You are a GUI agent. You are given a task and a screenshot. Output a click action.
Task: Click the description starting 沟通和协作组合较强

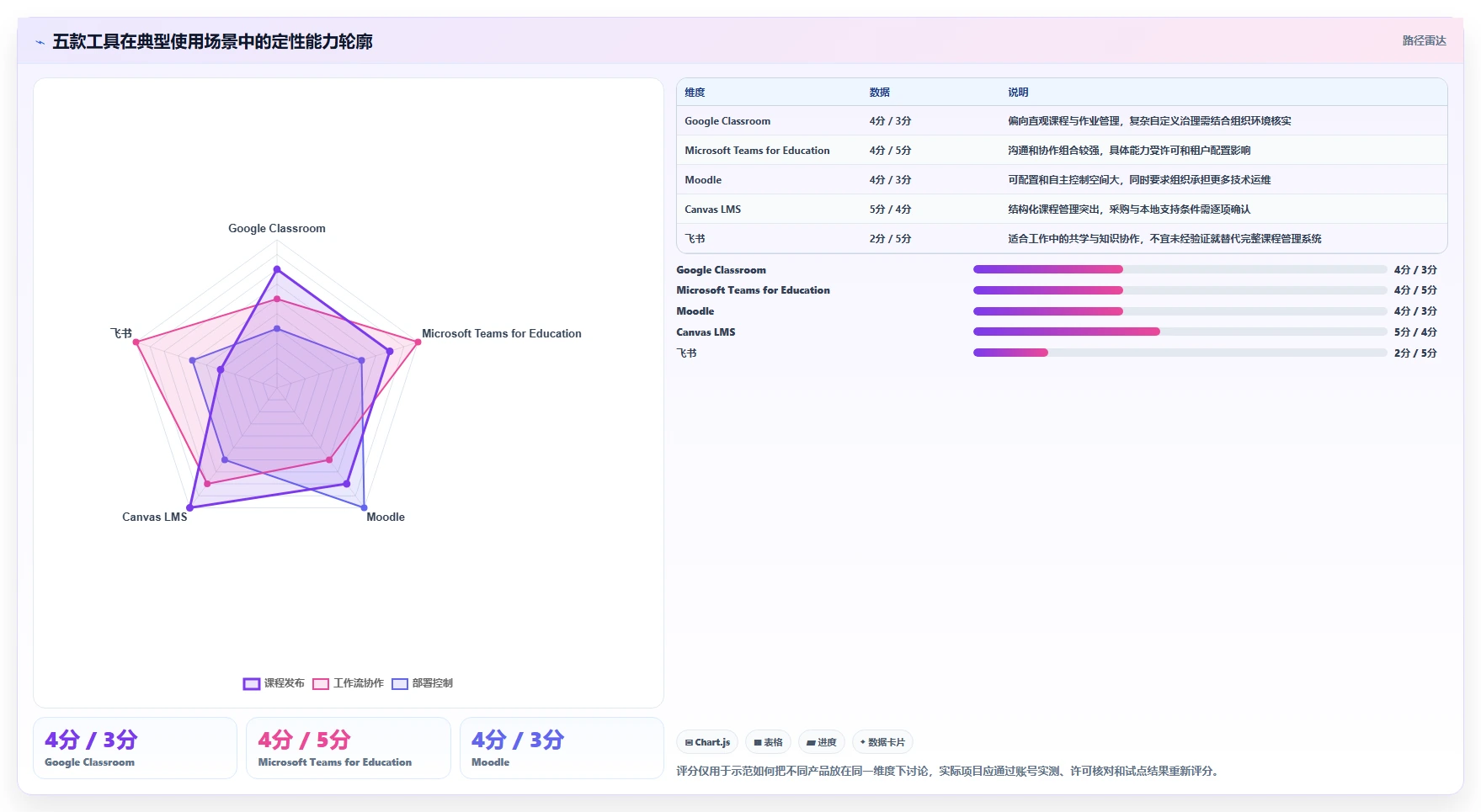coord(1129,151)
